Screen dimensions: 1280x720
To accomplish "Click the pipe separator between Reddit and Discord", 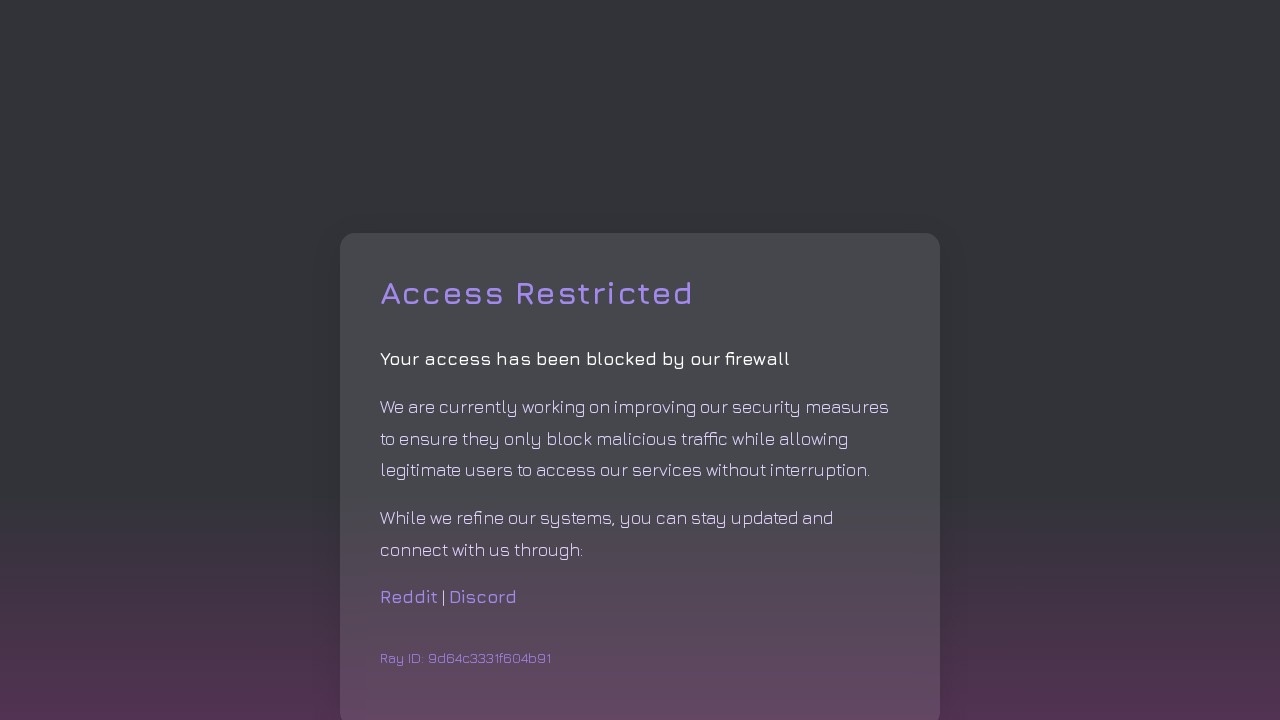I will [x=444, y=598].
